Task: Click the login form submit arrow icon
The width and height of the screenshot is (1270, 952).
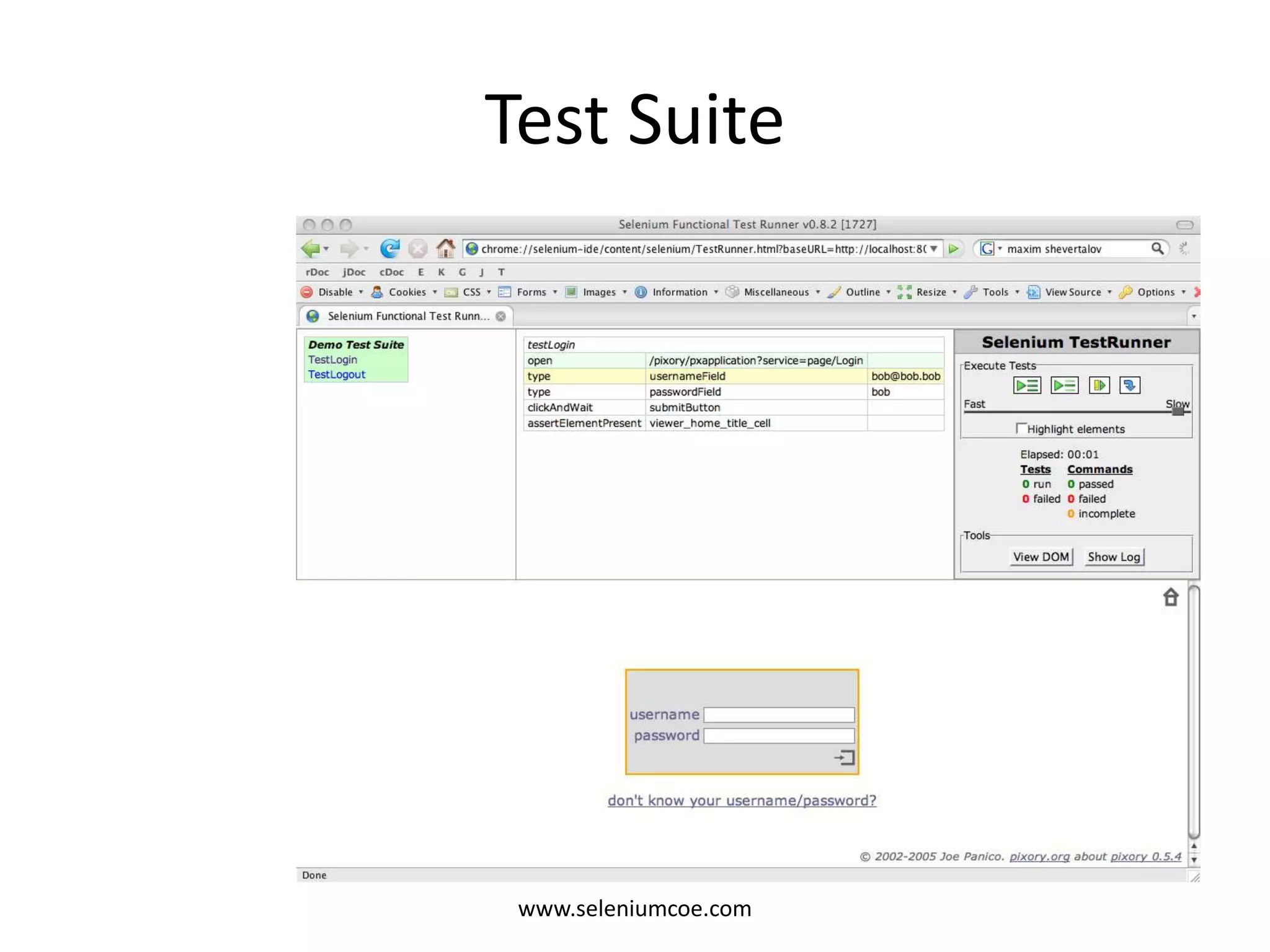Action: [845, 757]
